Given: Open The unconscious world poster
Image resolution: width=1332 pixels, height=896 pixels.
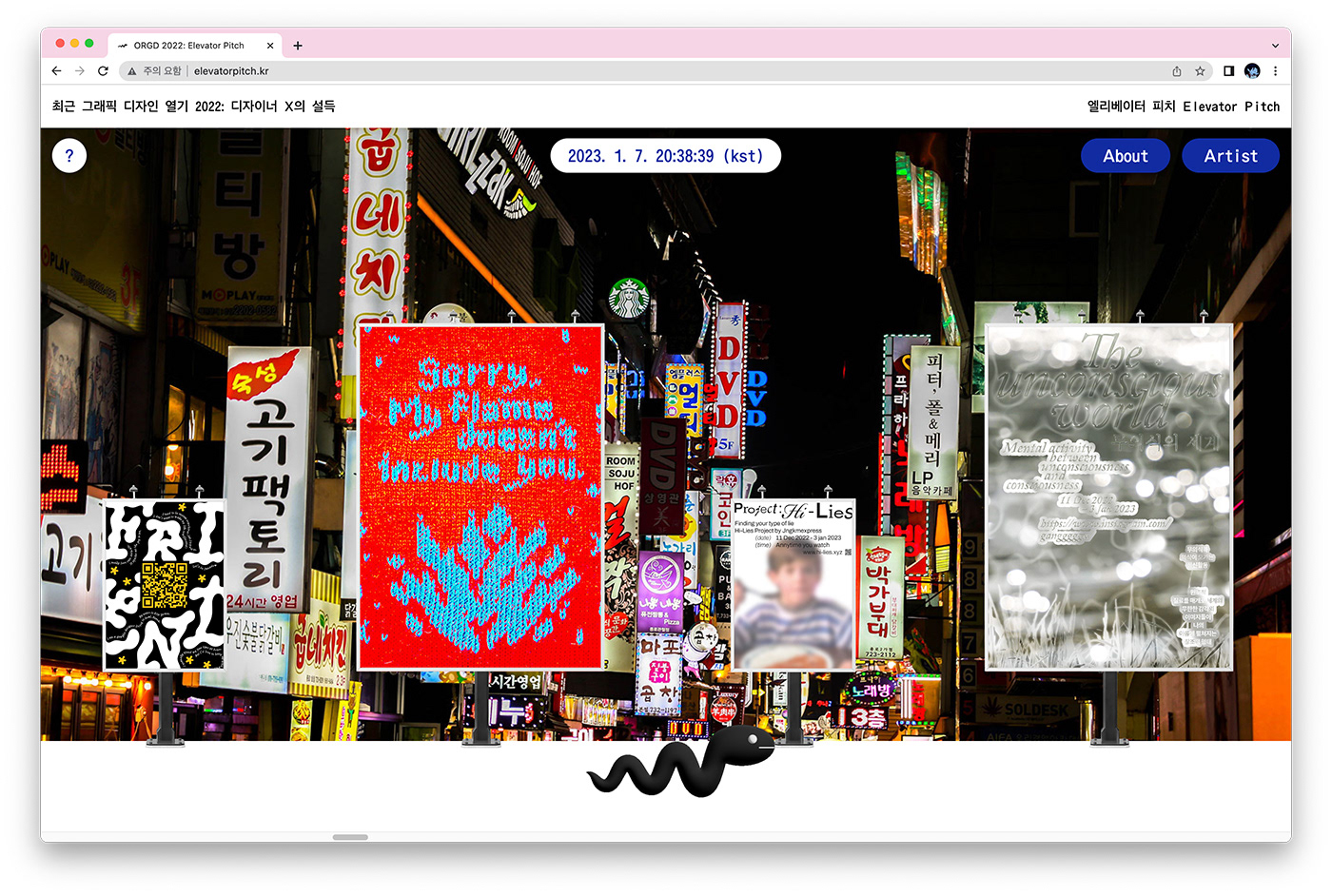Looking at the screenshot, I should tap(1109, 497).
